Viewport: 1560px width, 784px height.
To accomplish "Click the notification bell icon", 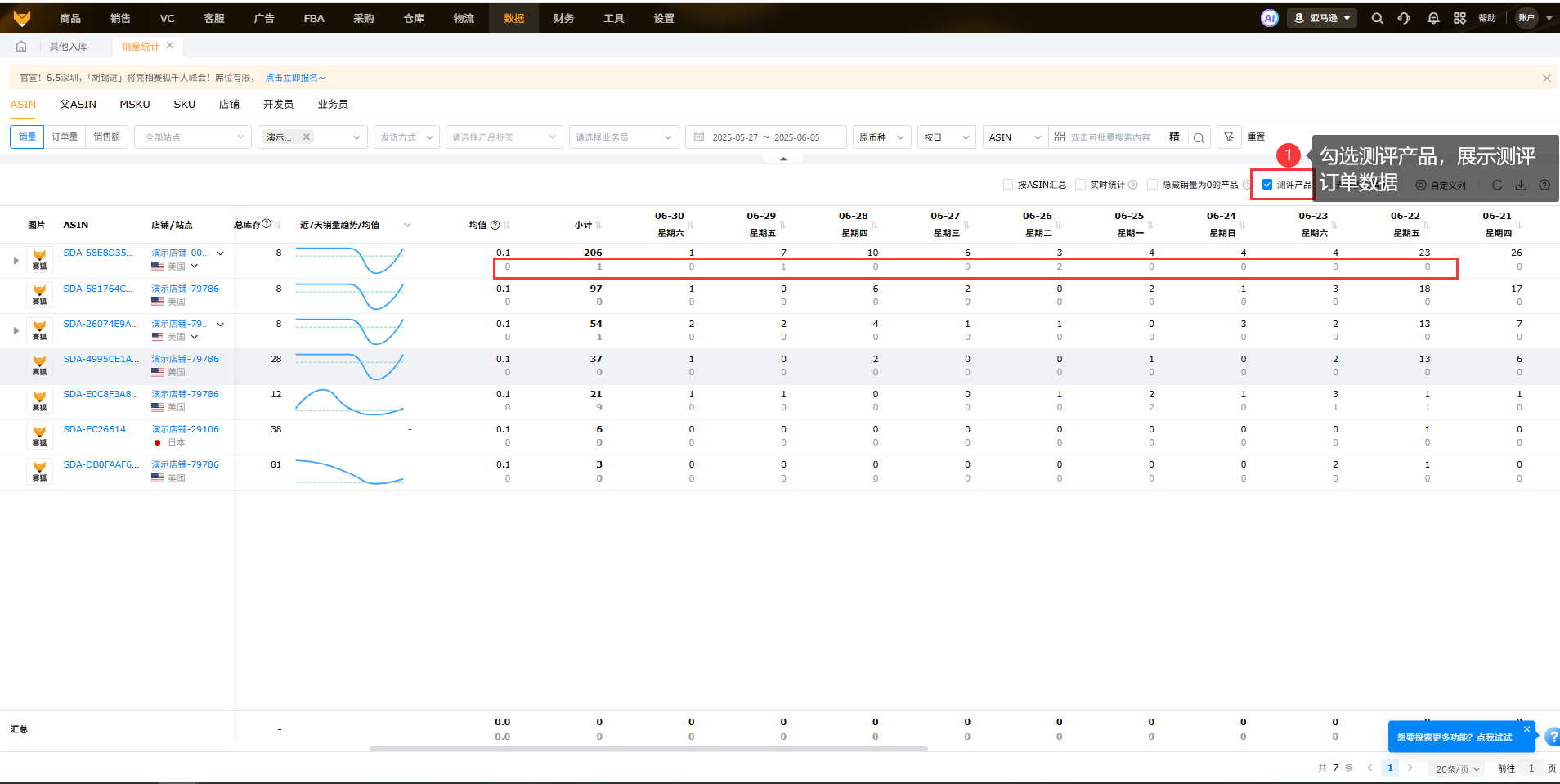I will click(x=1432, y=18).
